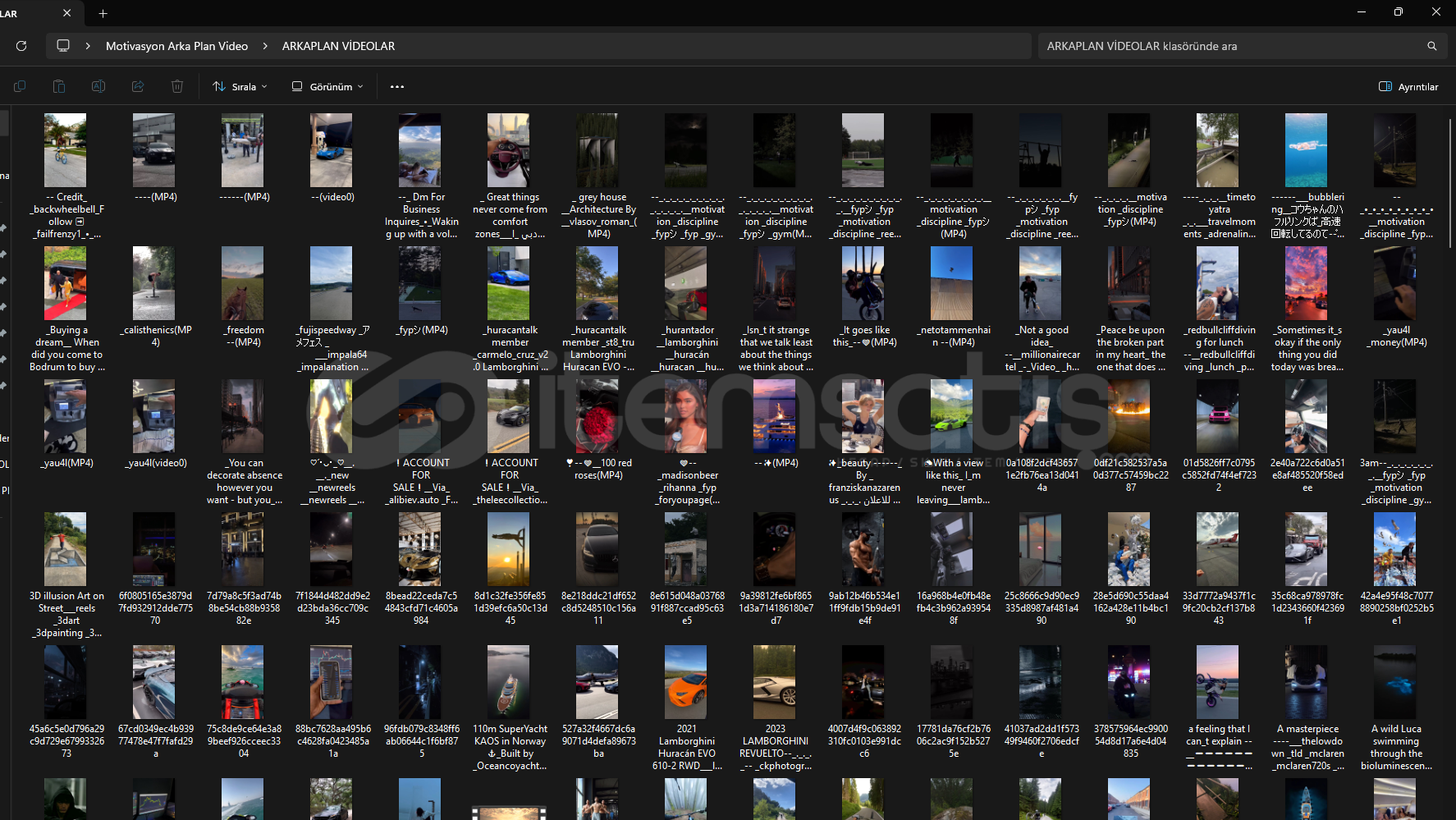Expand the chevron after Motivasyon Arka Plan Video
This screenshot has height=820, width=1456.
[265, 46]
